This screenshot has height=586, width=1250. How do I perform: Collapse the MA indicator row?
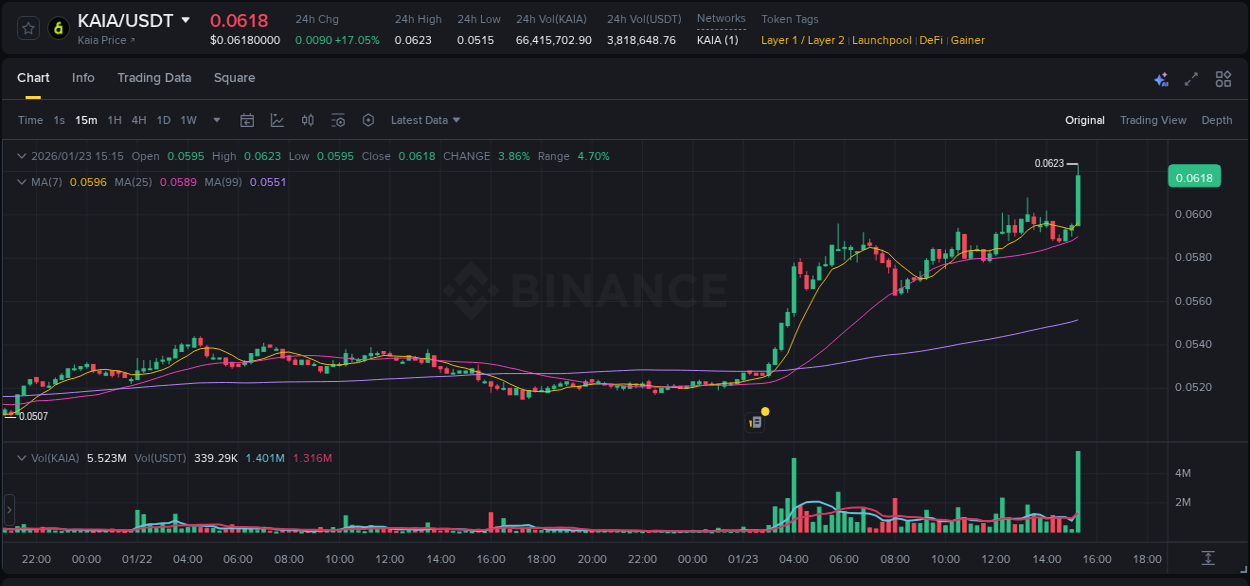pos(20,182)
